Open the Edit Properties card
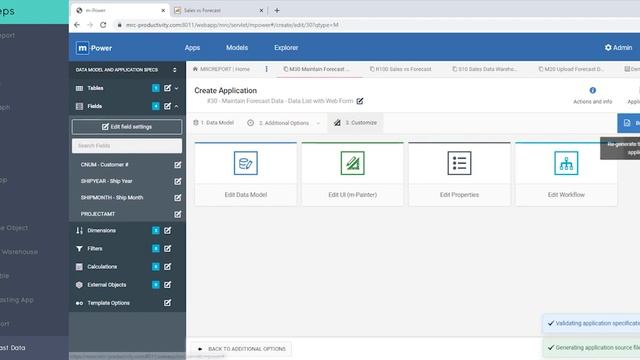This screenshot has height=360, width=640. click(x=459, y=173)
